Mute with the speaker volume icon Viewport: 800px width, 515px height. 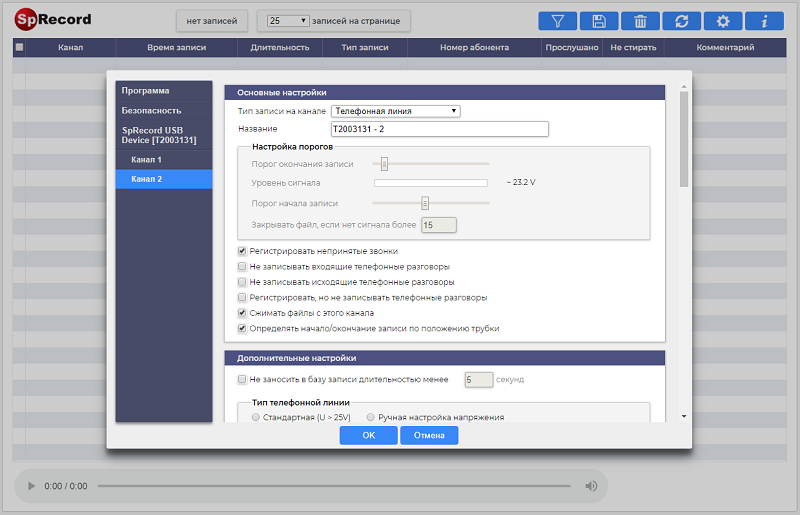[x=591, y=486]
